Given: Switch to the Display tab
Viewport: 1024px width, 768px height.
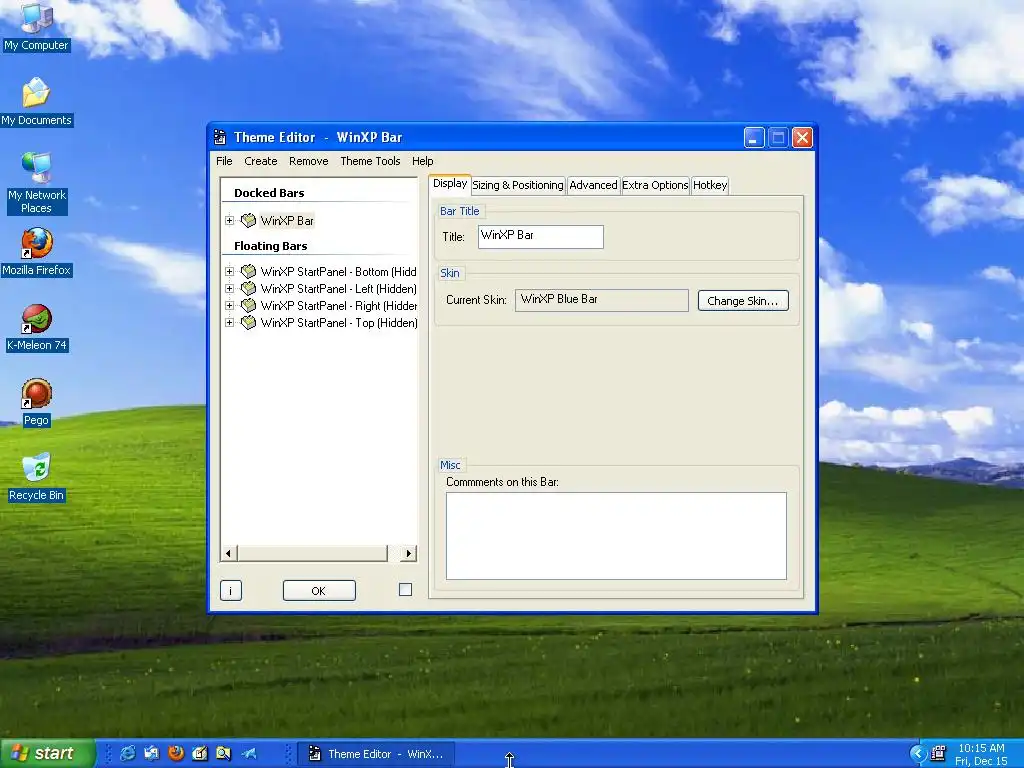Looking at the screenshot, I should (x=450, y=184).
